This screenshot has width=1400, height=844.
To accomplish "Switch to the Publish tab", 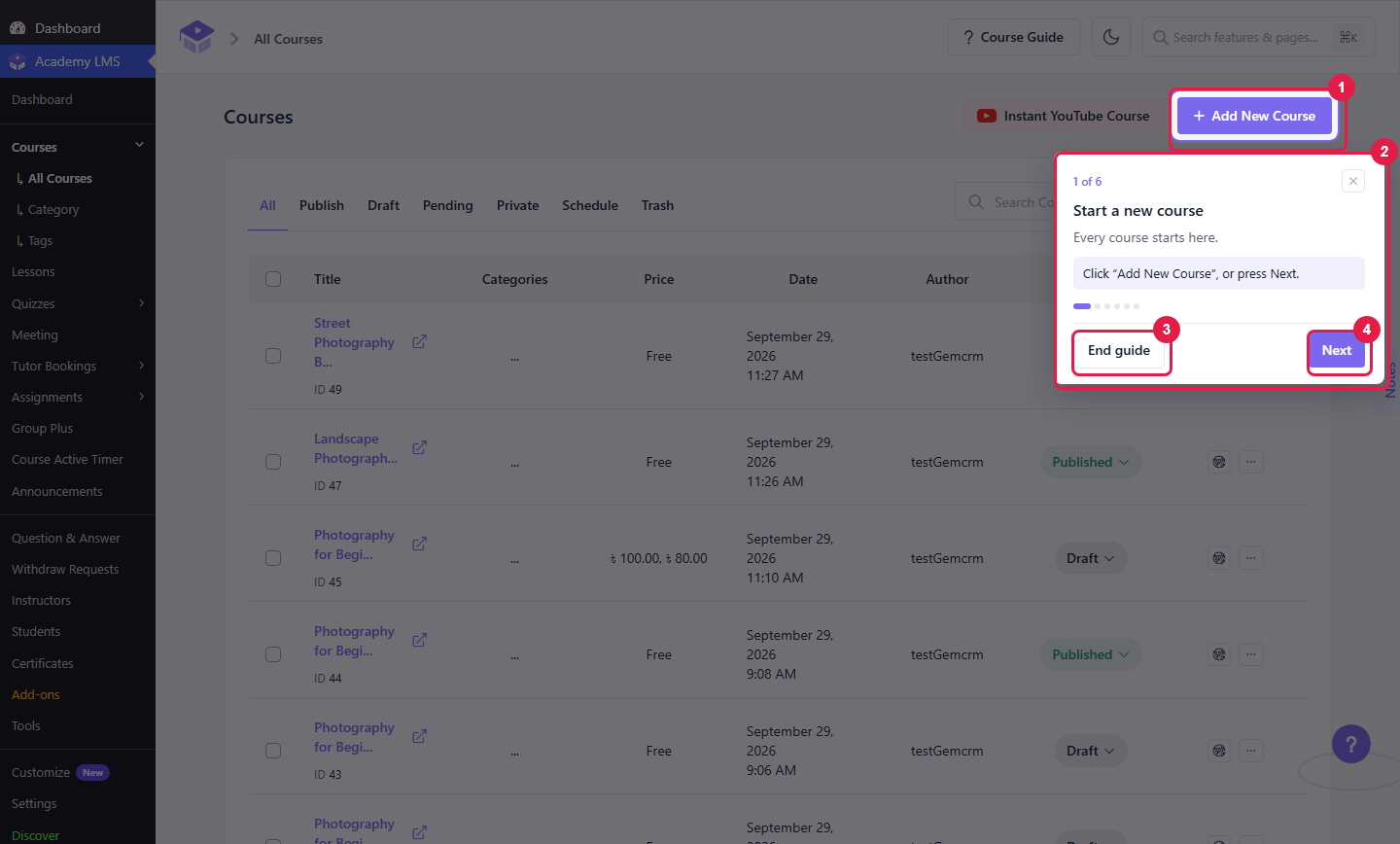I will [x=322, y=205].
